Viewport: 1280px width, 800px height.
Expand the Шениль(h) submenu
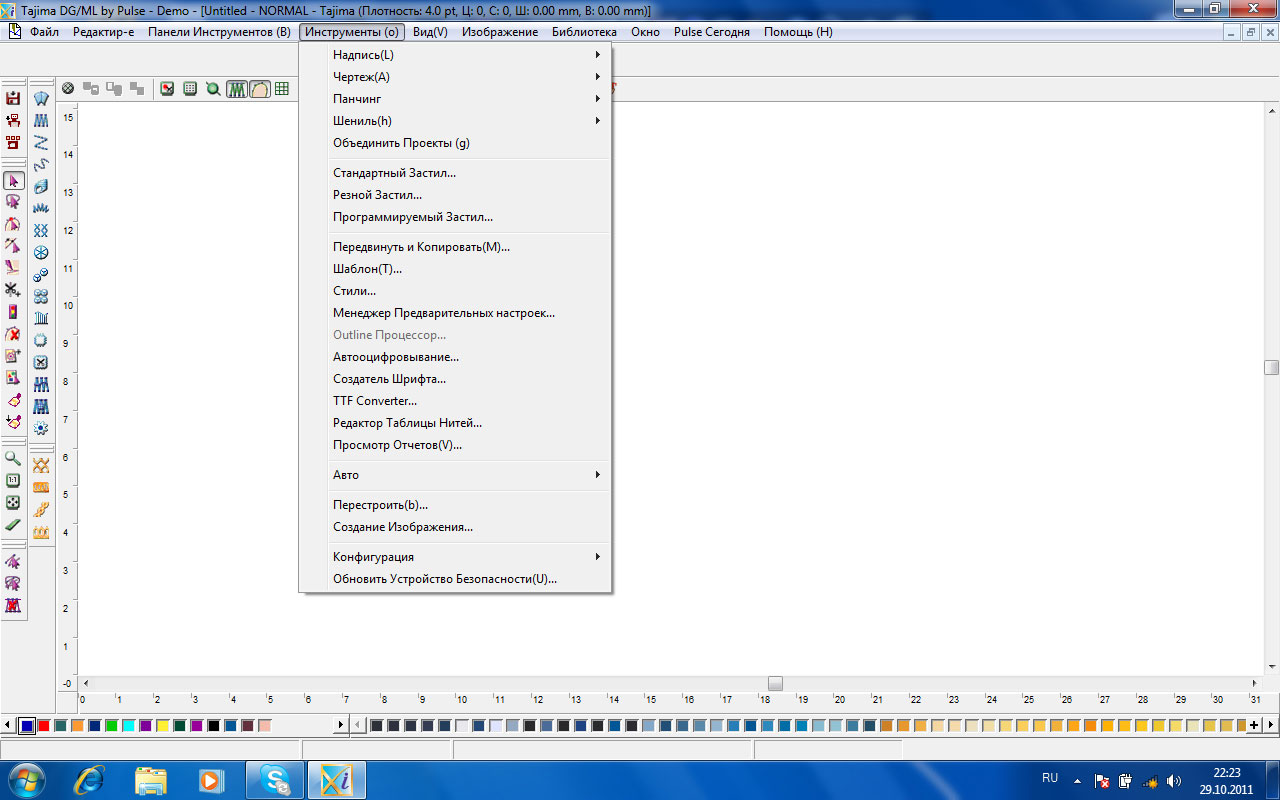click(x=455, y=121)
